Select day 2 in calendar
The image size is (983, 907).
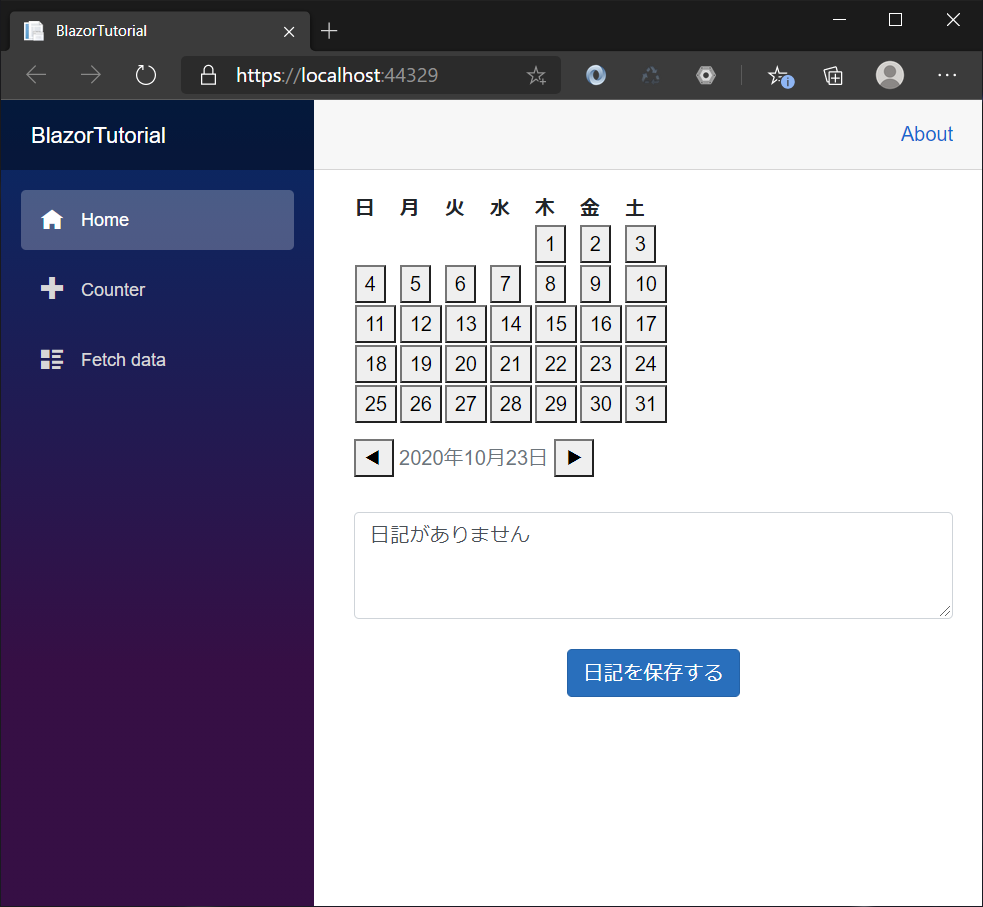click(x=596, y=244)
